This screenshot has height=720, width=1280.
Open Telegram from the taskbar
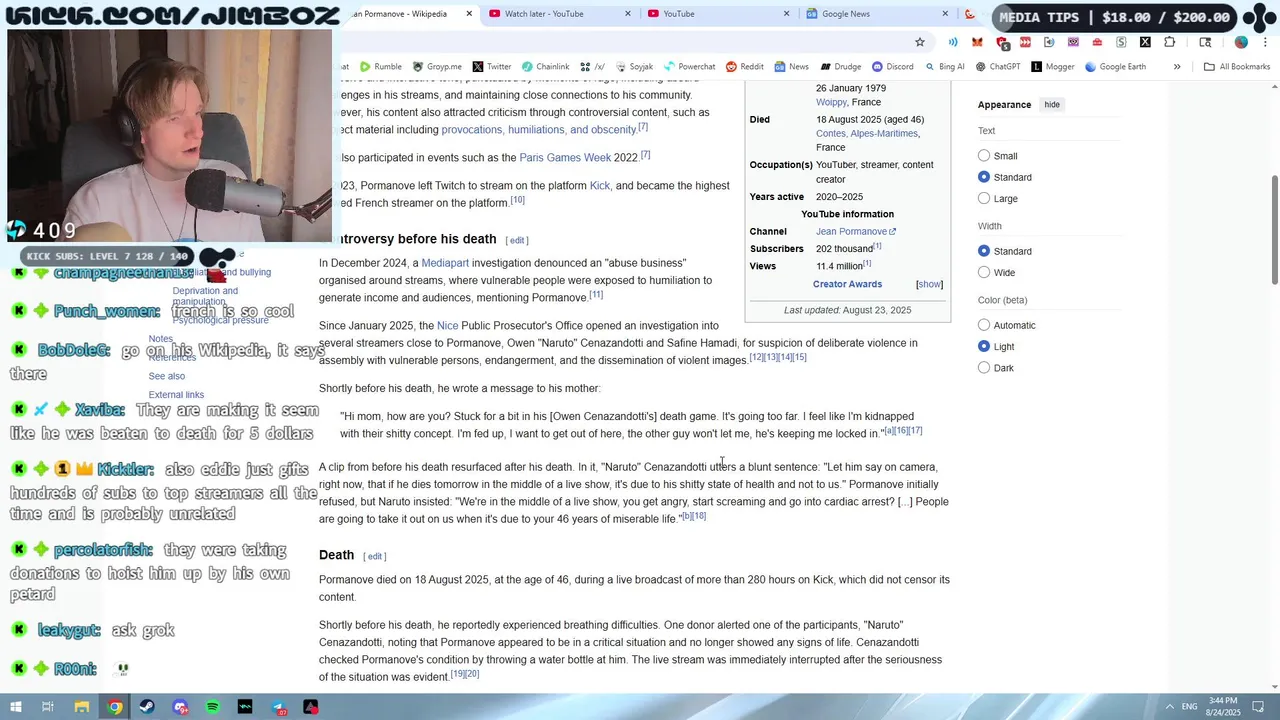point(278,707)
